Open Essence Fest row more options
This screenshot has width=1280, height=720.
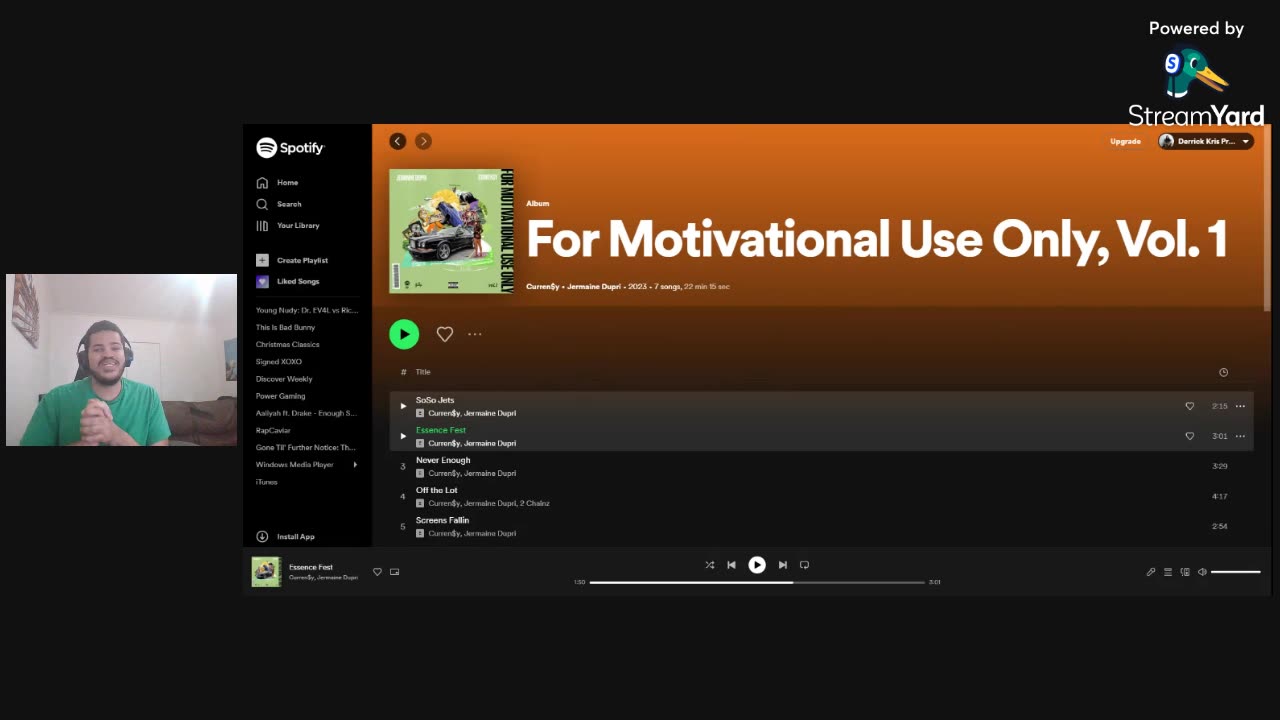1240,436
